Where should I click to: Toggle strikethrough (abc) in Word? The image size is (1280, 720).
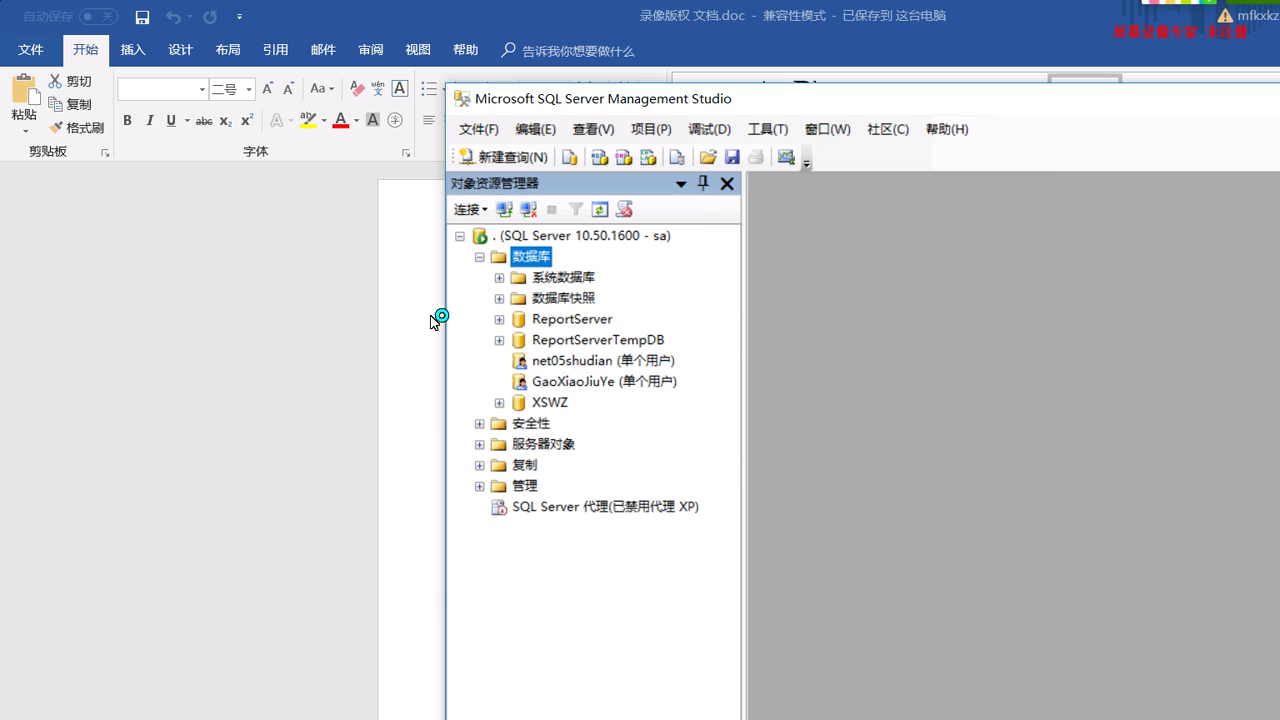coord(203,121)
